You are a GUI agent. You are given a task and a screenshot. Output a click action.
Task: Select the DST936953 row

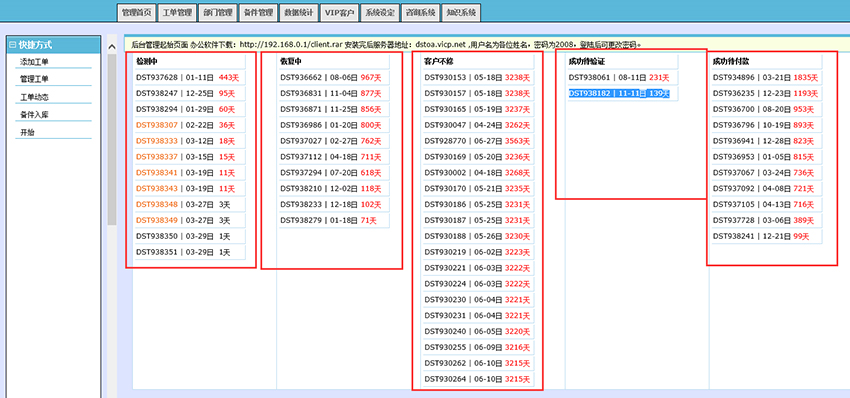click(767, 157)
